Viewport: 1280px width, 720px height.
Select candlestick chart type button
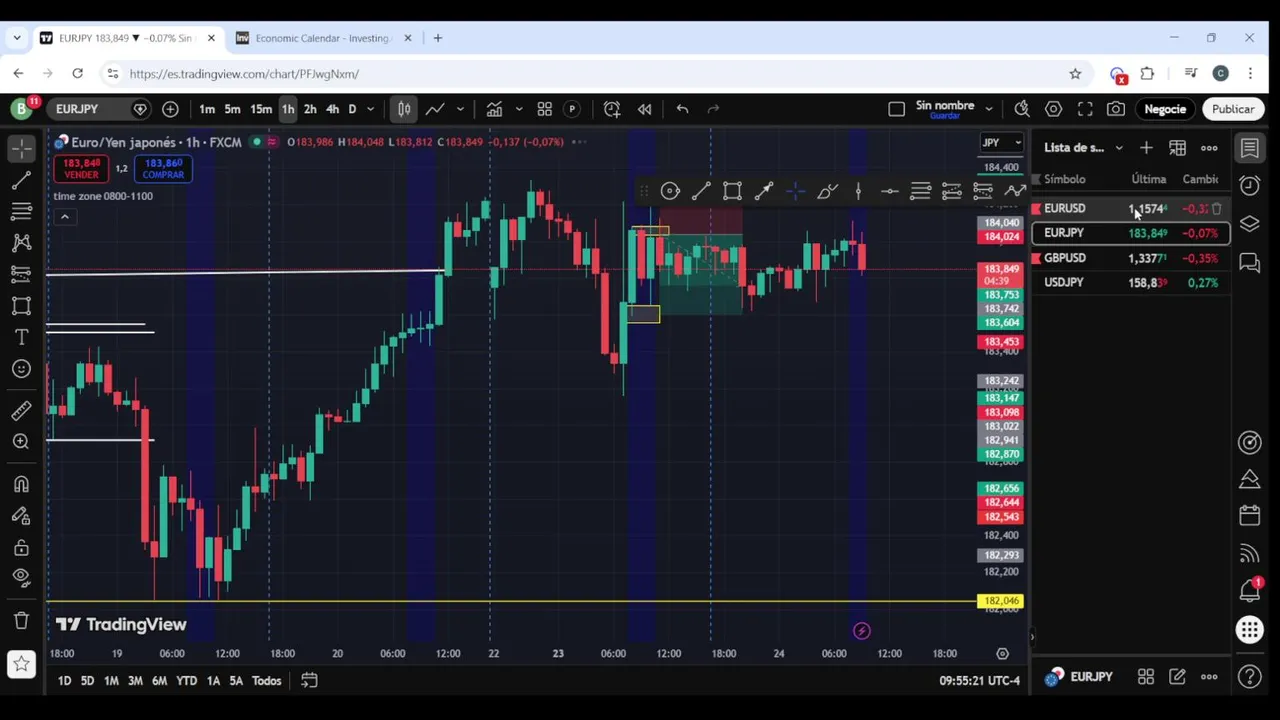(x=403, y=109)
